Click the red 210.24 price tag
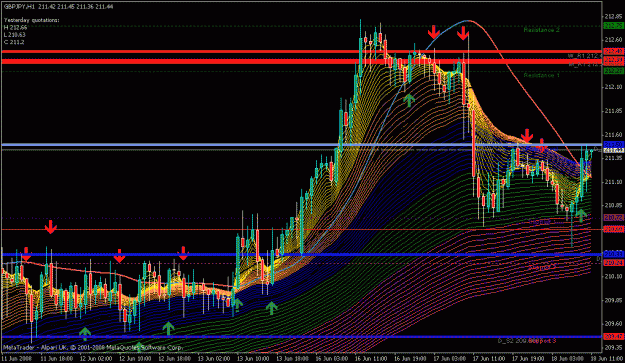625x363 pixels. [x=614, y=263]
